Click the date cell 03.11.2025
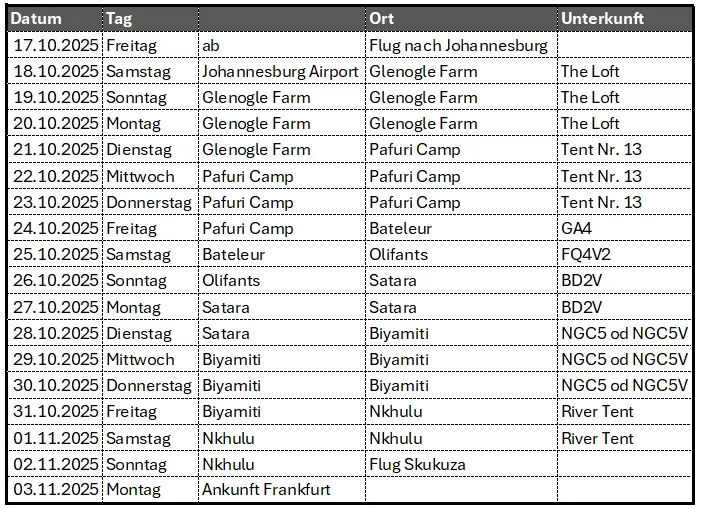The image size is (702, 509). click(55, 489)
